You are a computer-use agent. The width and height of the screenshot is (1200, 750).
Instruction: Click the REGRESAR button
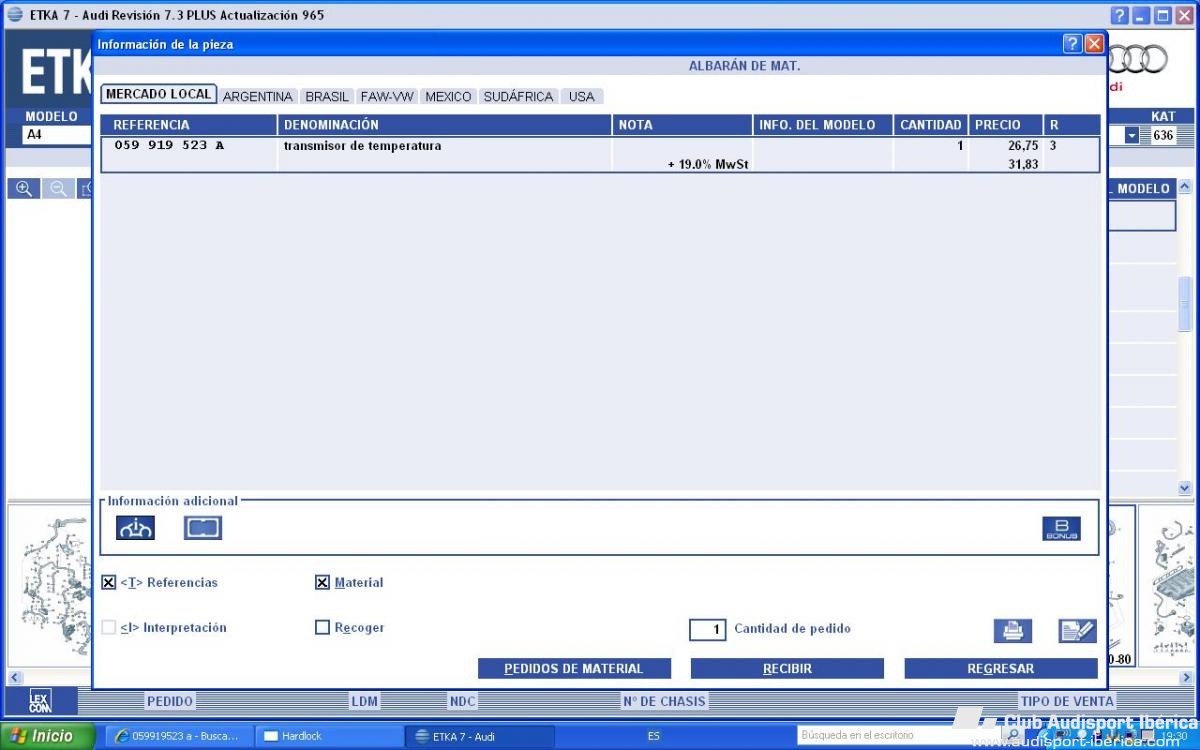1001,668
